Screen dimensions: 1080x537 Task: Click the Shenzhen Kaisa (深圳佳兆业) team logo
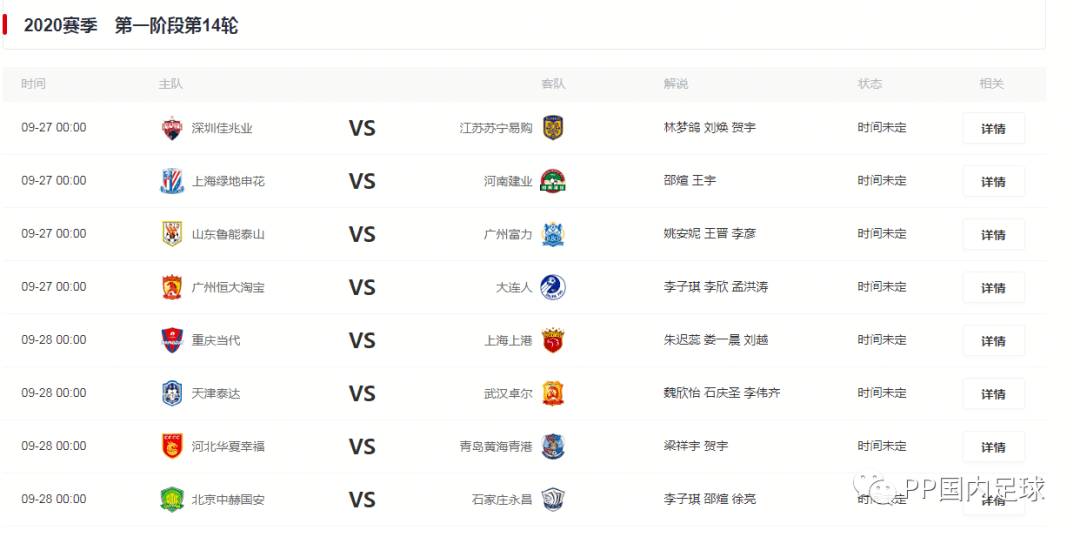[x=172, y=128]
